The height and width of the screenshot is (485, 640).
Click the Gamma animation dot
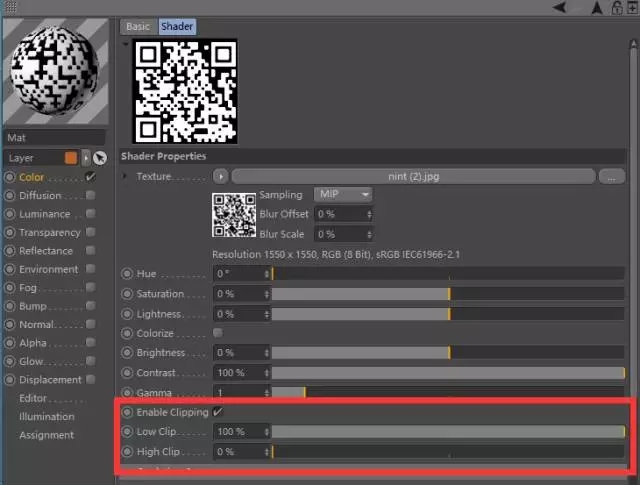(x=127, y=393)
